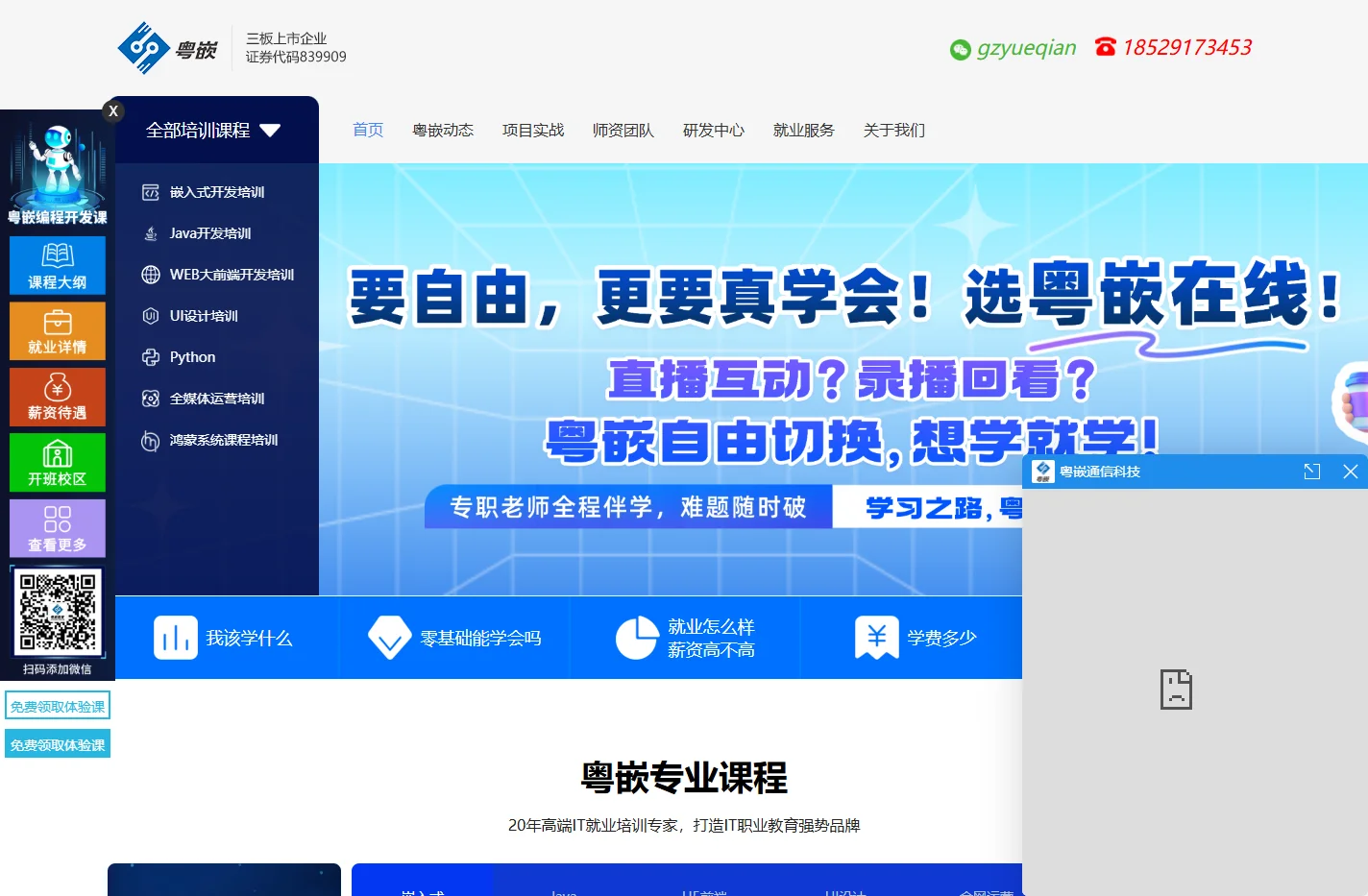Image resolution: width=1368 pixels, height=896 pixels.
Task: Click the gzyueqian WeChat ID text
Action: (x=1026, y=48)
